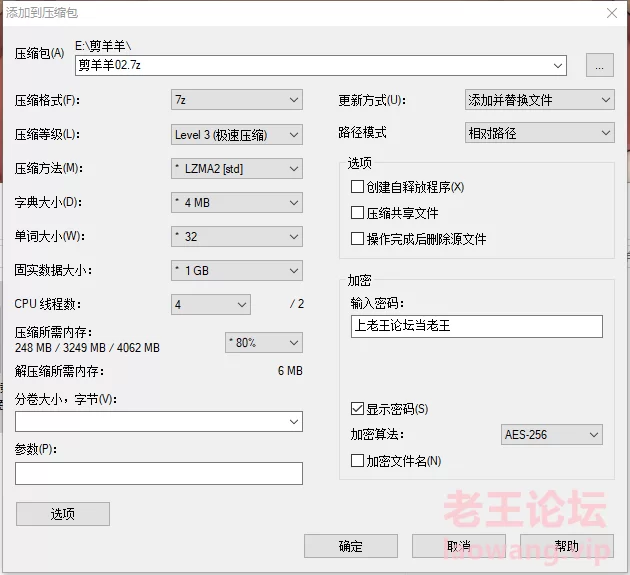The image size is (630, 575).
Task: Close the 添加到压缩包 dialog
Action: click(x=612, y=13)
